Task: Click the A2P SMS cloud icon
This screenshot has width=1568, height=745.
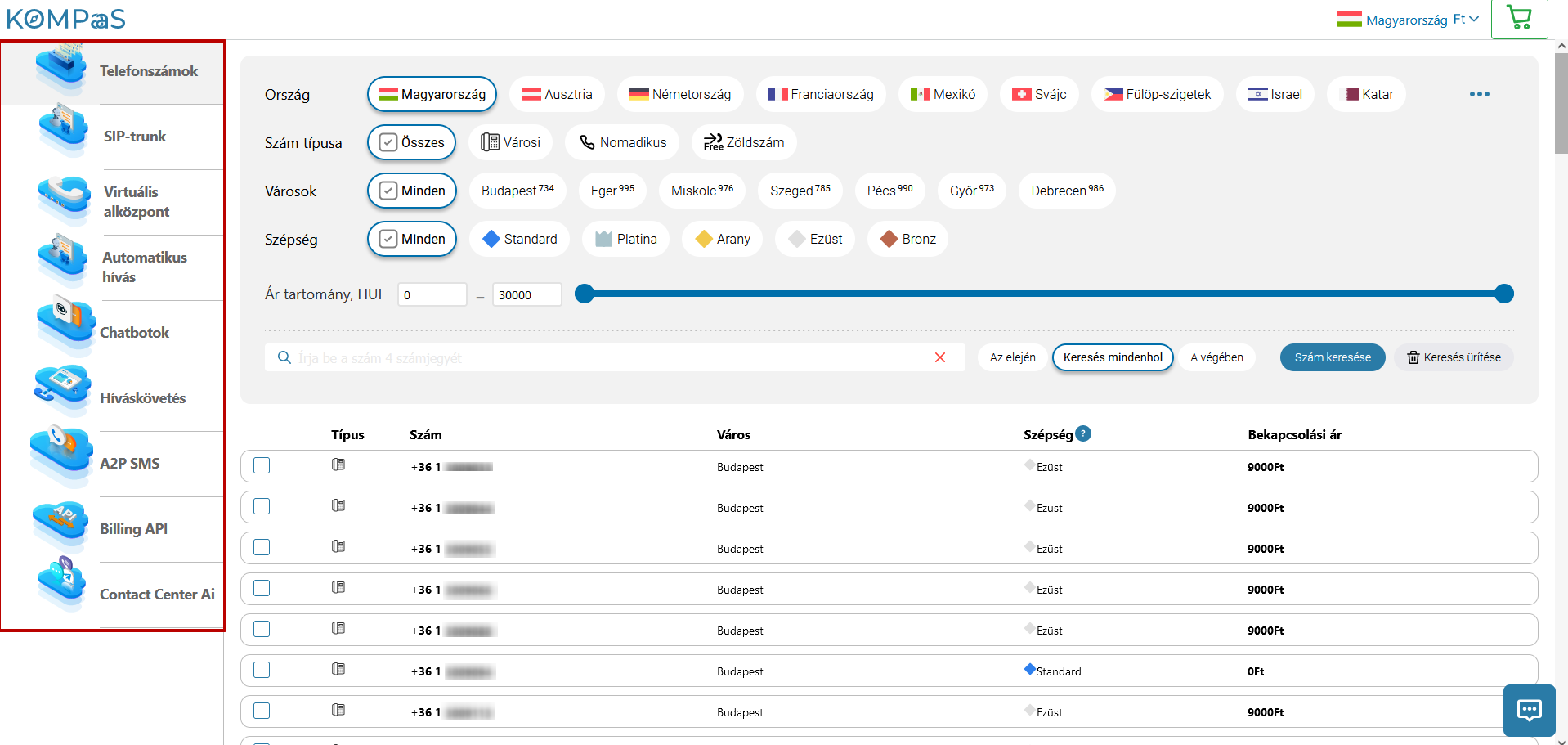Action: pyautogui.click(x=61, y=456)
